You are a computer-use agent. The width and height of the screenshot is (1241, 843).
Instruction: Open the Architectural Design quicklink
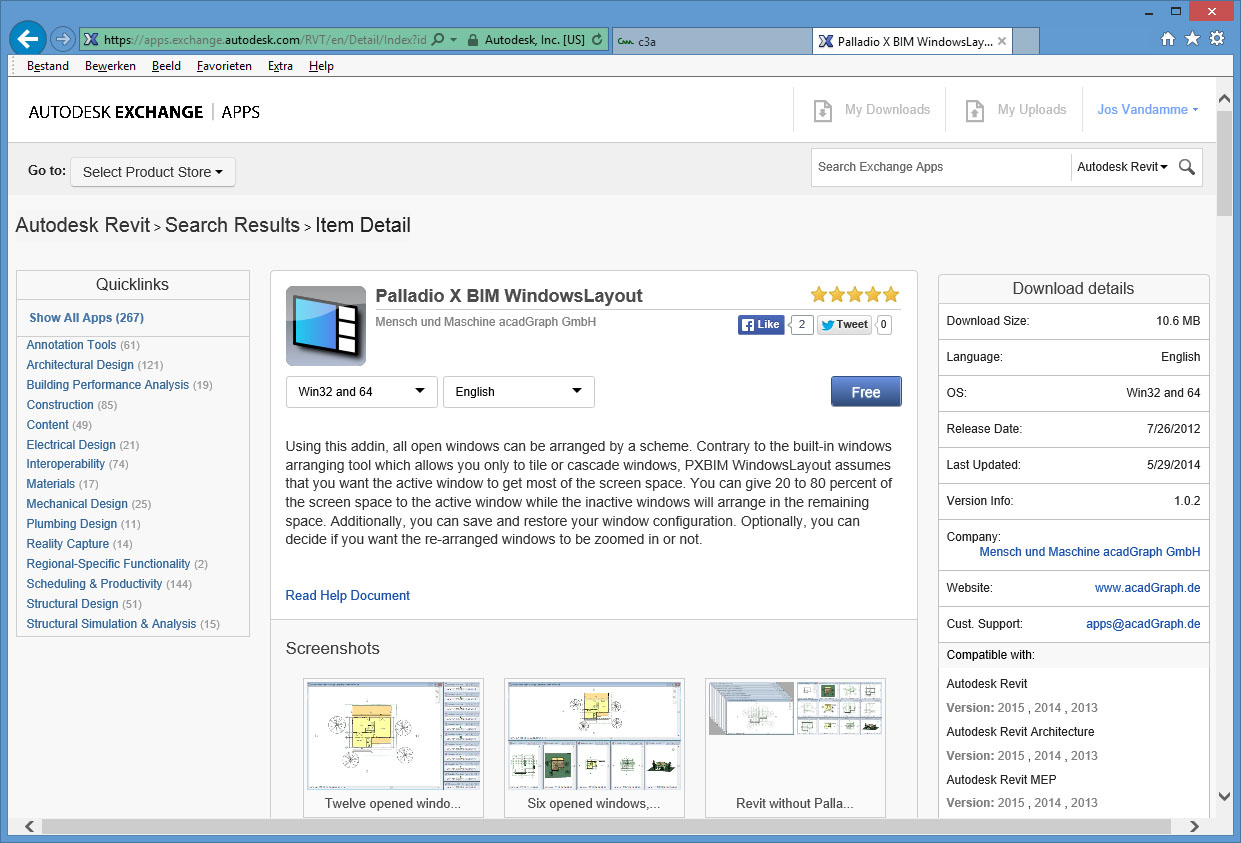(80, 365)
